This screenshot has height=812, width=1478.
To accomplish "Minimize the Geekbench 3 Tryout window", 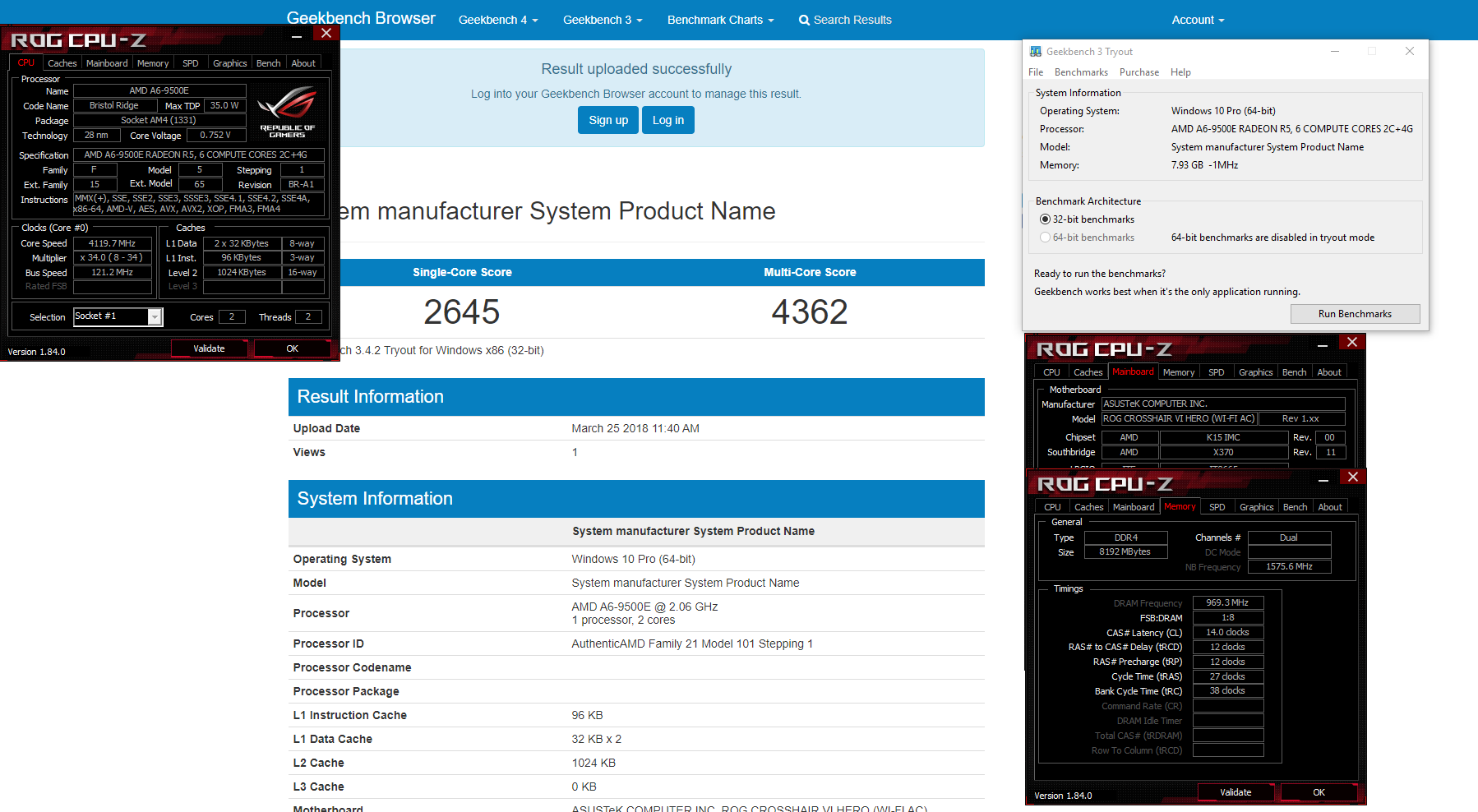I will click(x=1335, y=51).
